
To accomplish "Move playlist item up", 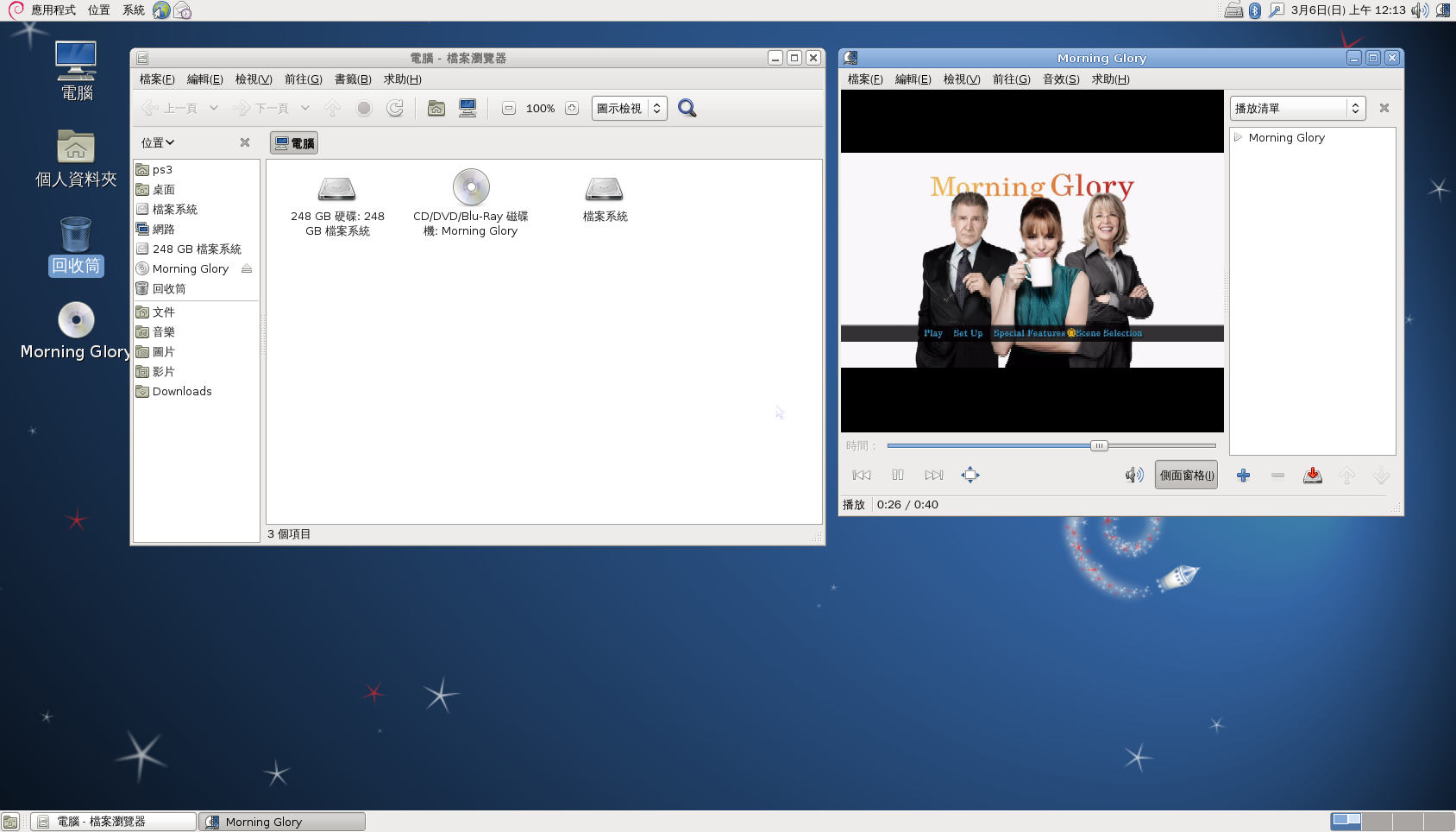I will [x=1347, y=476].
